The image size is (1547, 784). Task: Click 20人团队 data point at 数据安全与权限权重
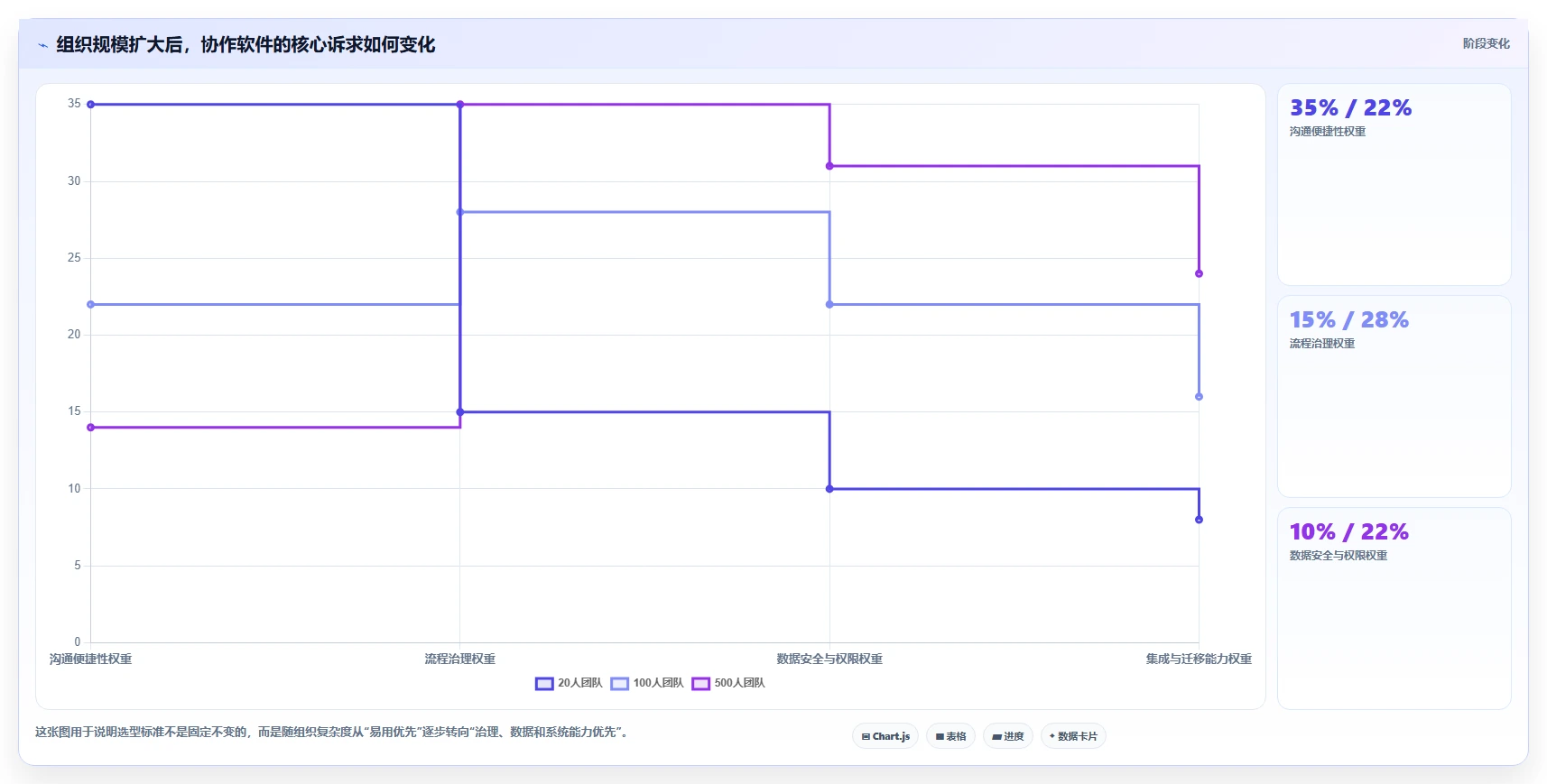tap(829, 489)
